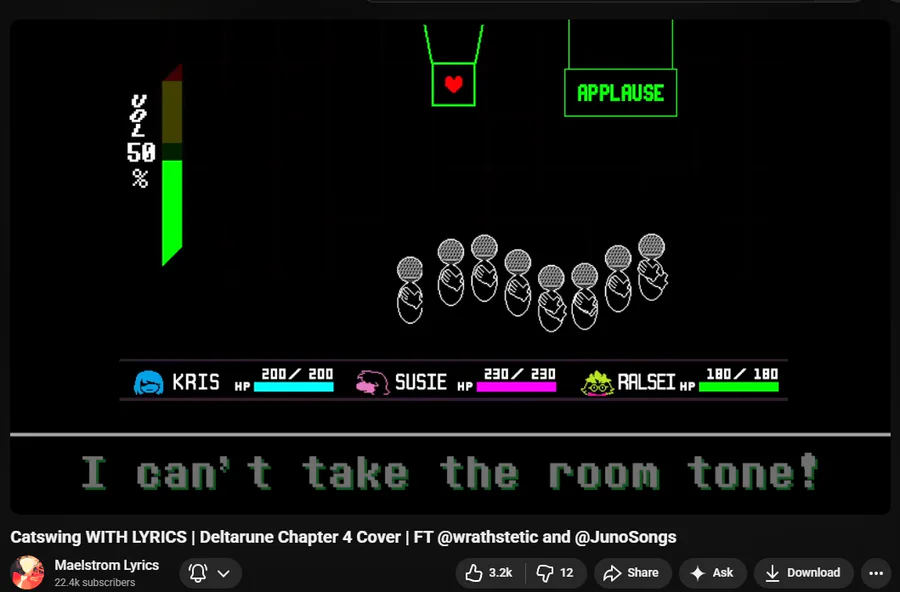Screen dimensions: 900x592
Task: Click the green APPLAUSE sign in video
Action: (x=620, y=92)
